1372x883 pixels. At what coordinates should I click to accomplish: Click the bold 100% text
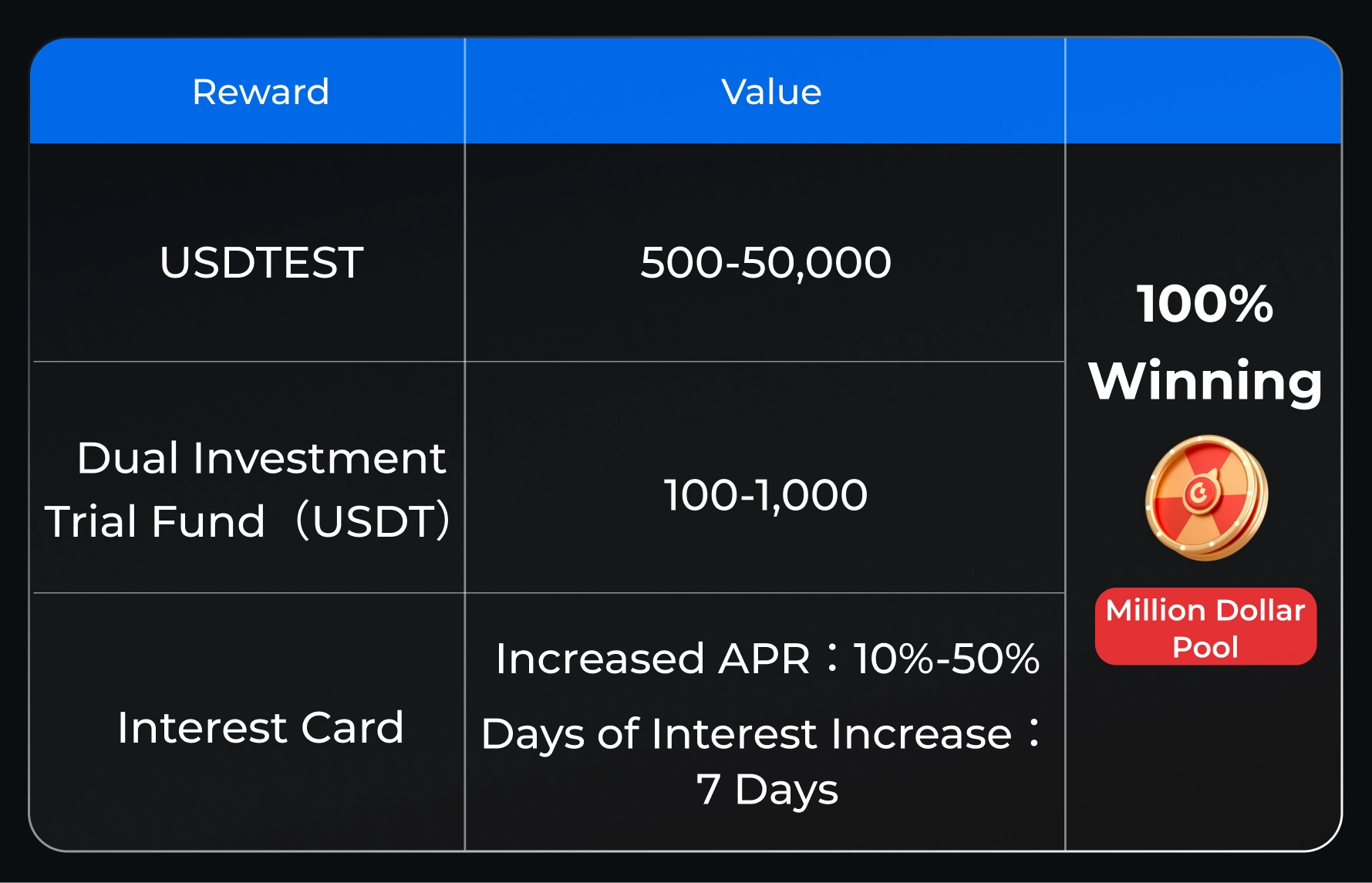1205,303
